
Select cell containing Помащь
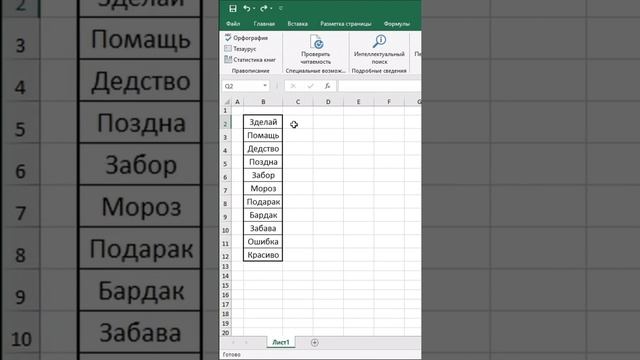click(263, 136)
